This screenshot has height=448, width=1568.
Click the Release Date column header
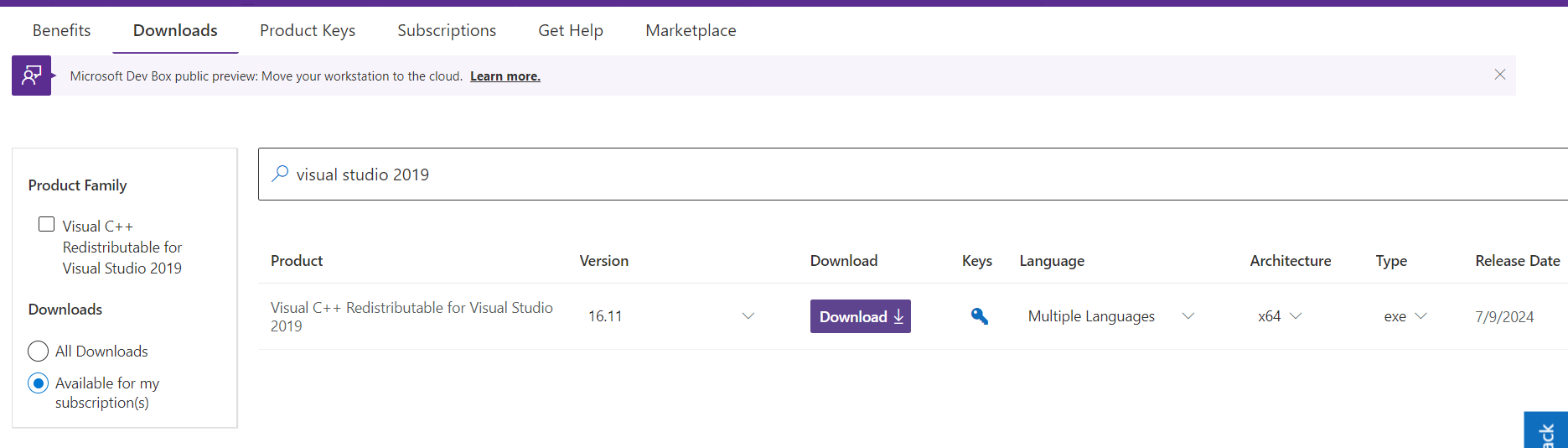pos(1517,261)
